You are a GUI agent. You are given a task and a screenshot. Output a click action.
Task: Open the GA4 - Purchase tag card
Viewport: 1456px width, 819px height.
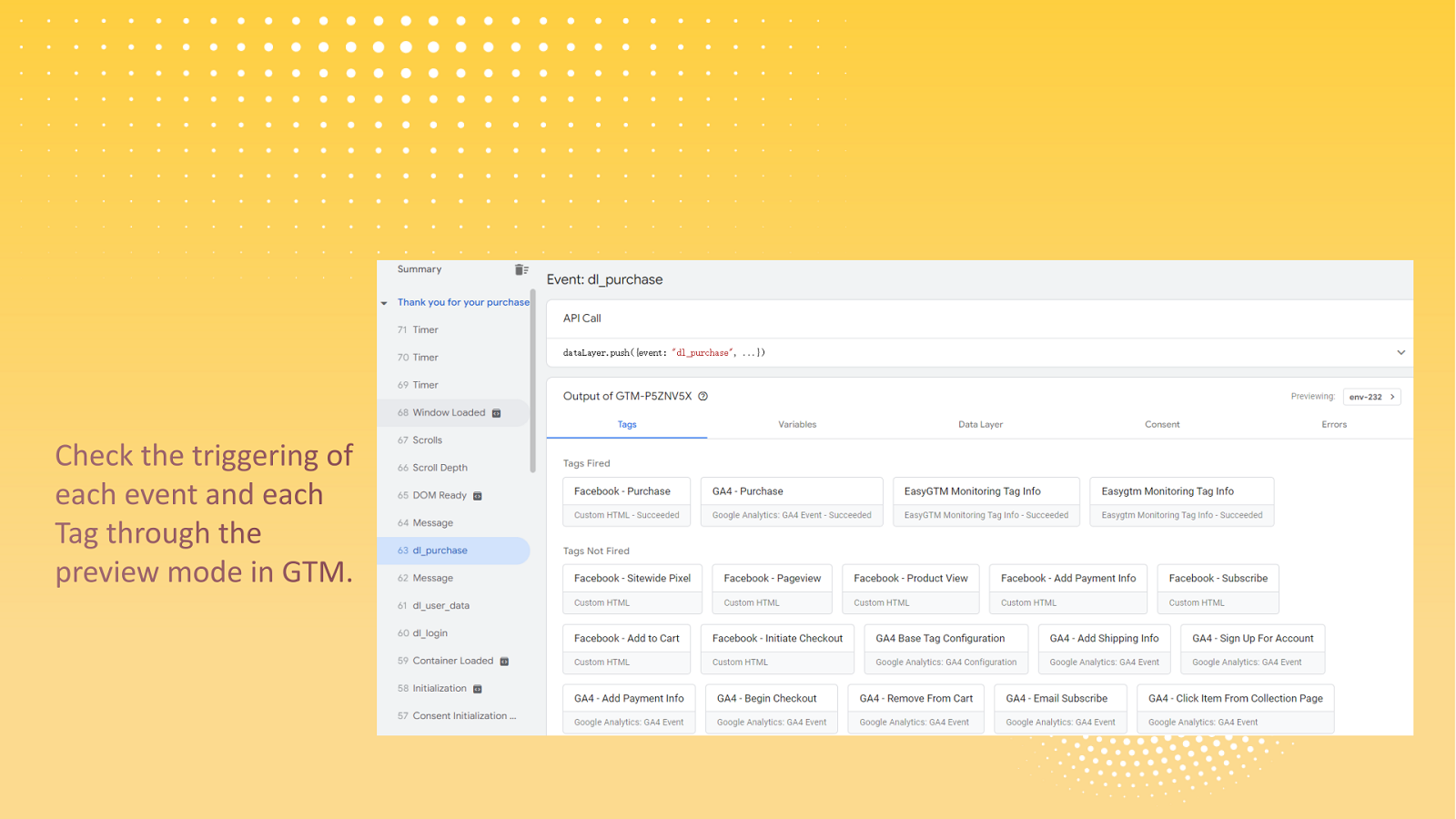click(x=791, y=501)
